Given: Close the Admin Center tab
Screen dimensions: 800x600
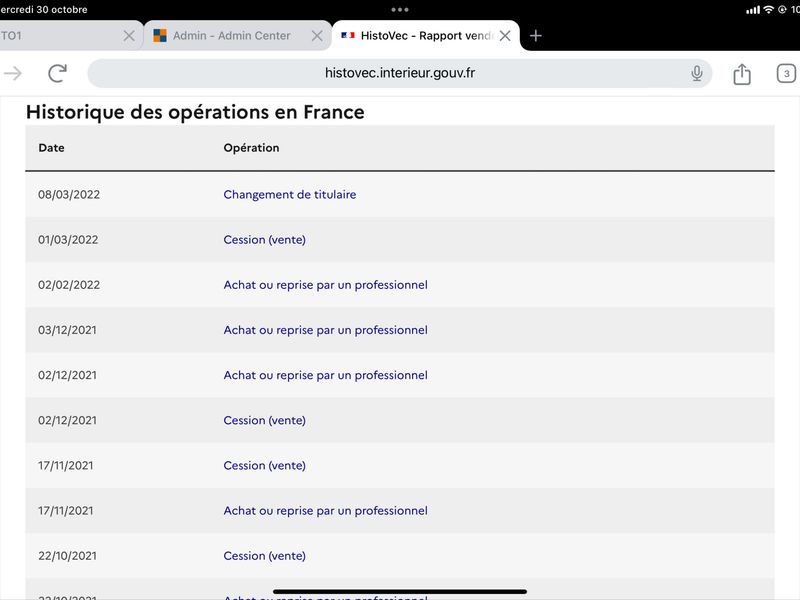Looking at the screenshot, I should pos(317,36).
